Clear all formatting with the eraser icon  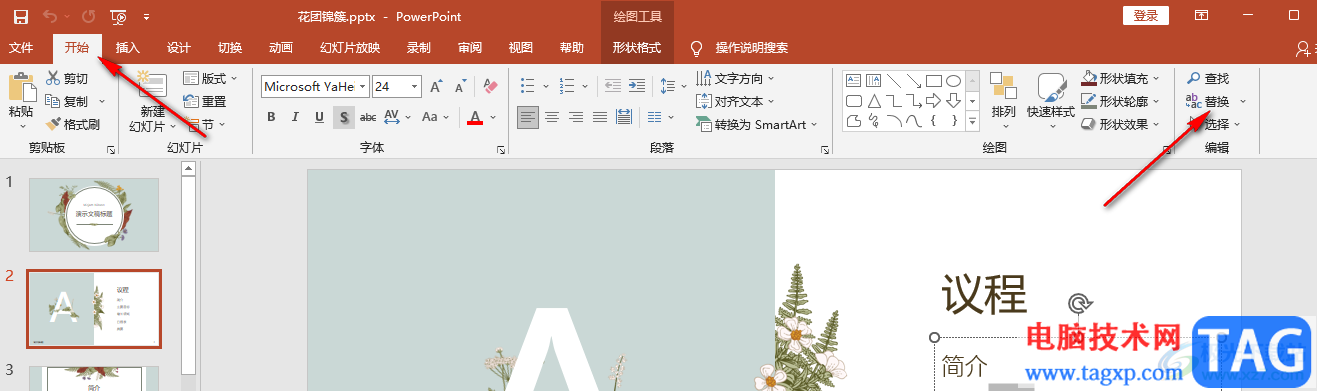click(x=490, y=87)
